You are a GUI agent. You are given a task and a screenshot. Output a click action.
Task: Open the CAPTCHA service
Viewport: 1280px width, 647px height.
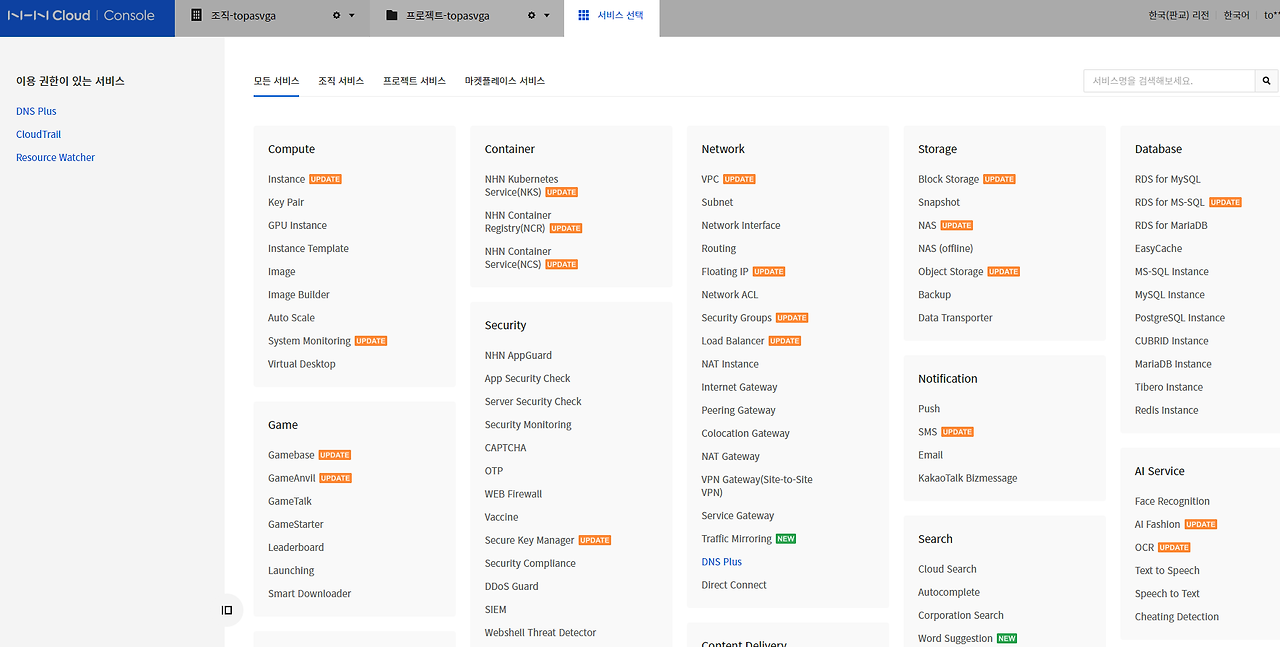tap(505, 448)
